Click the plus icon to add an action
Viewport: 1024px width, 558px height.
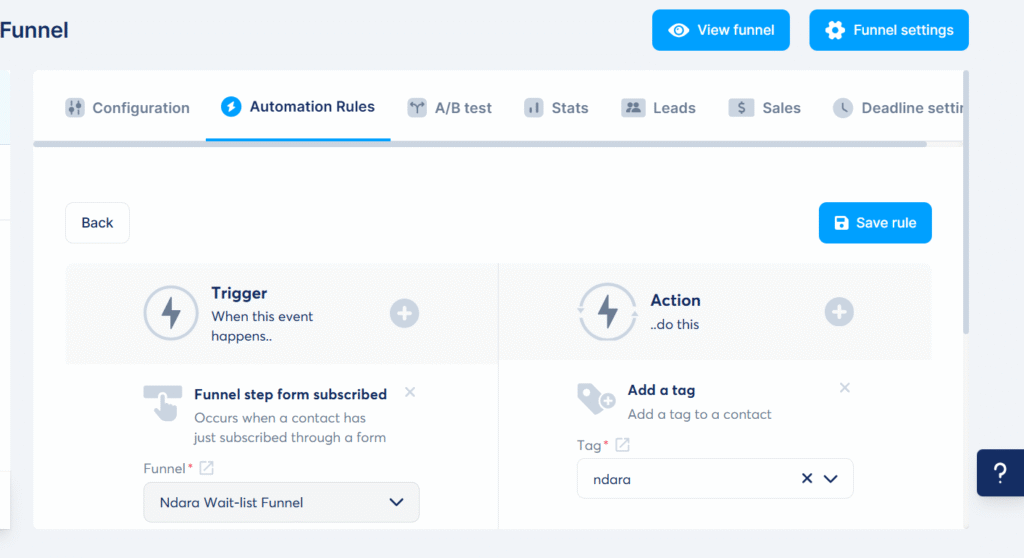(839, 312)
